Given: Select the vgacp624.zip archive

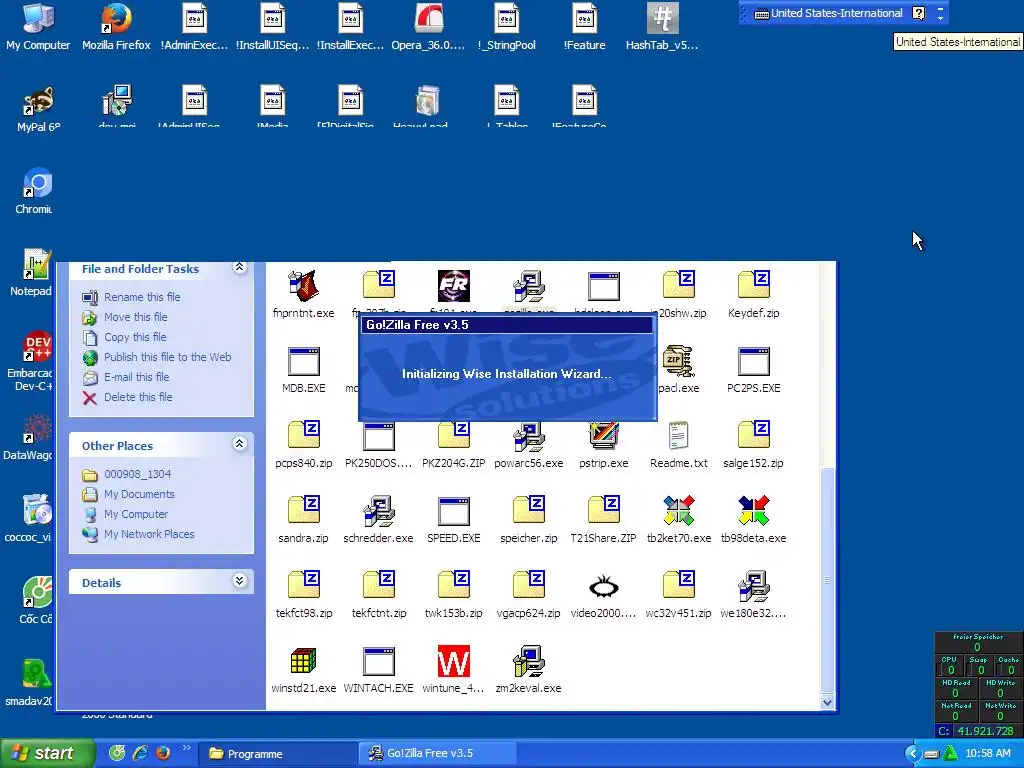Looking at the screenshot, I should (529, 586).
